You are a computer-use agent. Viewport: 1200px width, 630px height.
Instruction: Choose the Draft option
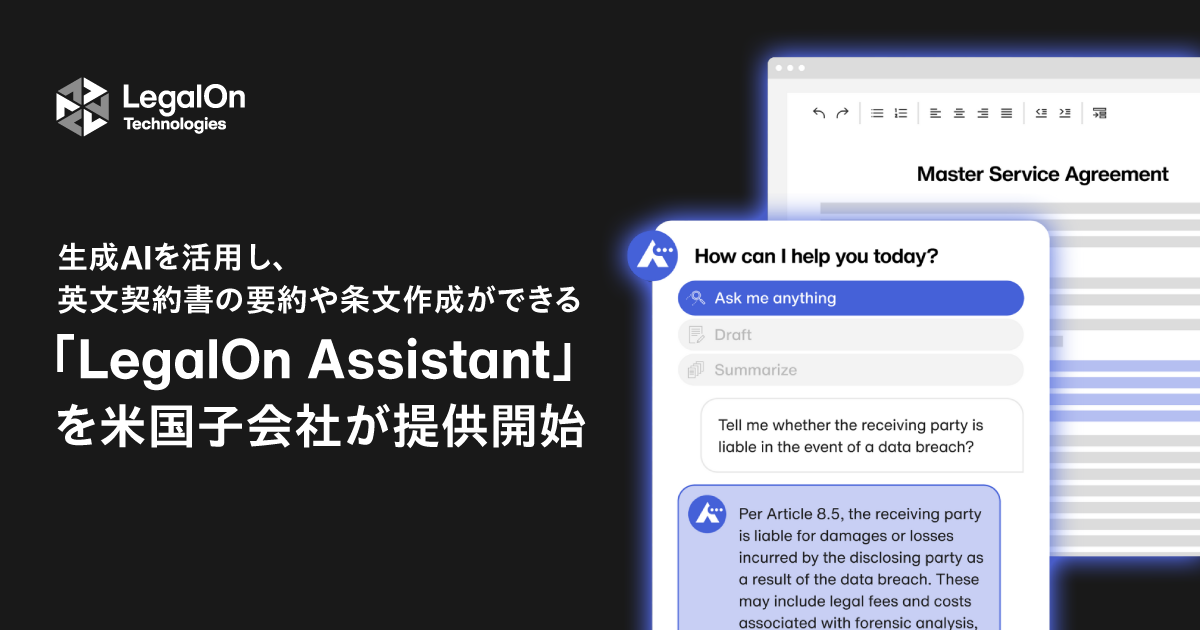tap(851, 334)
